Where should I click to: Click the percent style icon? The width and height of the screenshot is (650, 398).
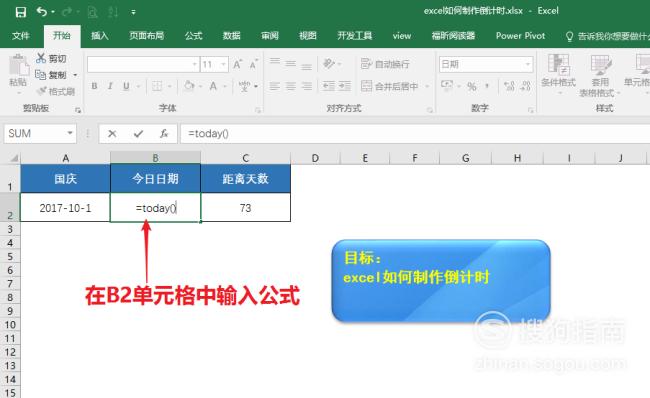[x=472, y=86]
